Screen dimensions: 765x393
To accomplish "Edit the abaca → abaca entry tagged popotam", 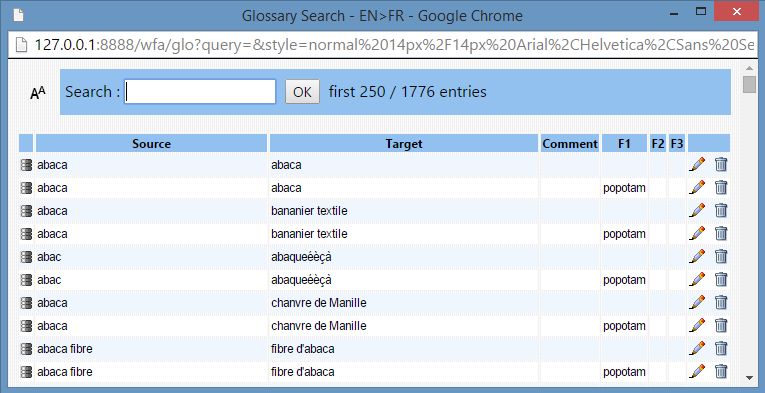I will (x=697, y=187).
